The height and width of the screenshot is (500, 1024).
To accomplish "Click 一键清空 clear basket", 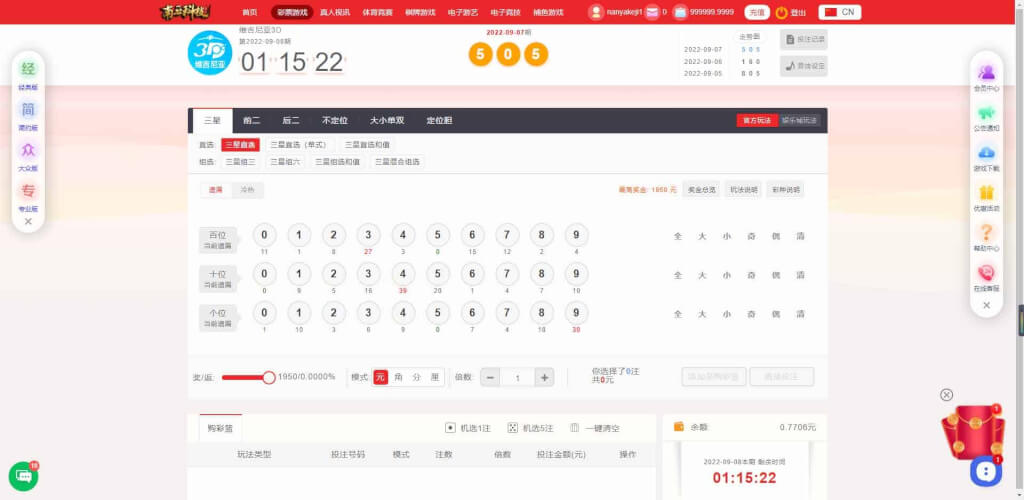I will point(595,428).
